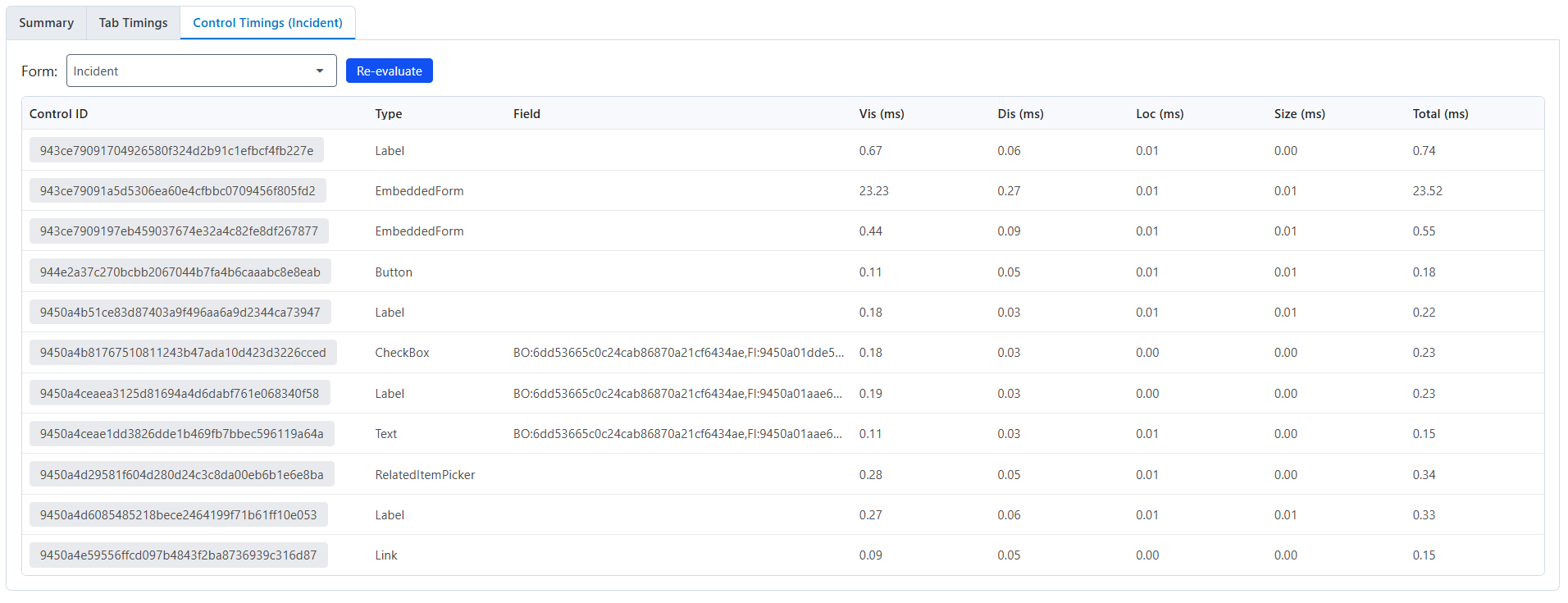Viewport: 1568px width, 603px height.
Task: Click the 0.33 Total value
Action: (x=1424, y=515)
